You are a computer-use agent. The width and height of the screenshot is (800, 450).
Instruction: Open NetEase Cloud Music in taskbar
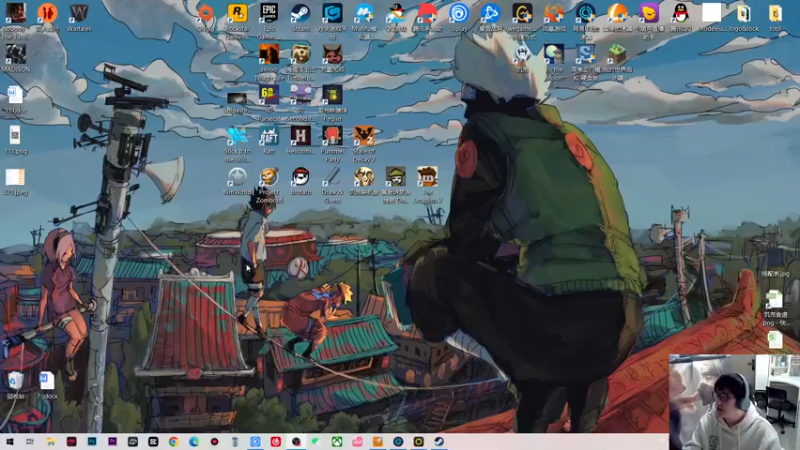click(276, 441)
